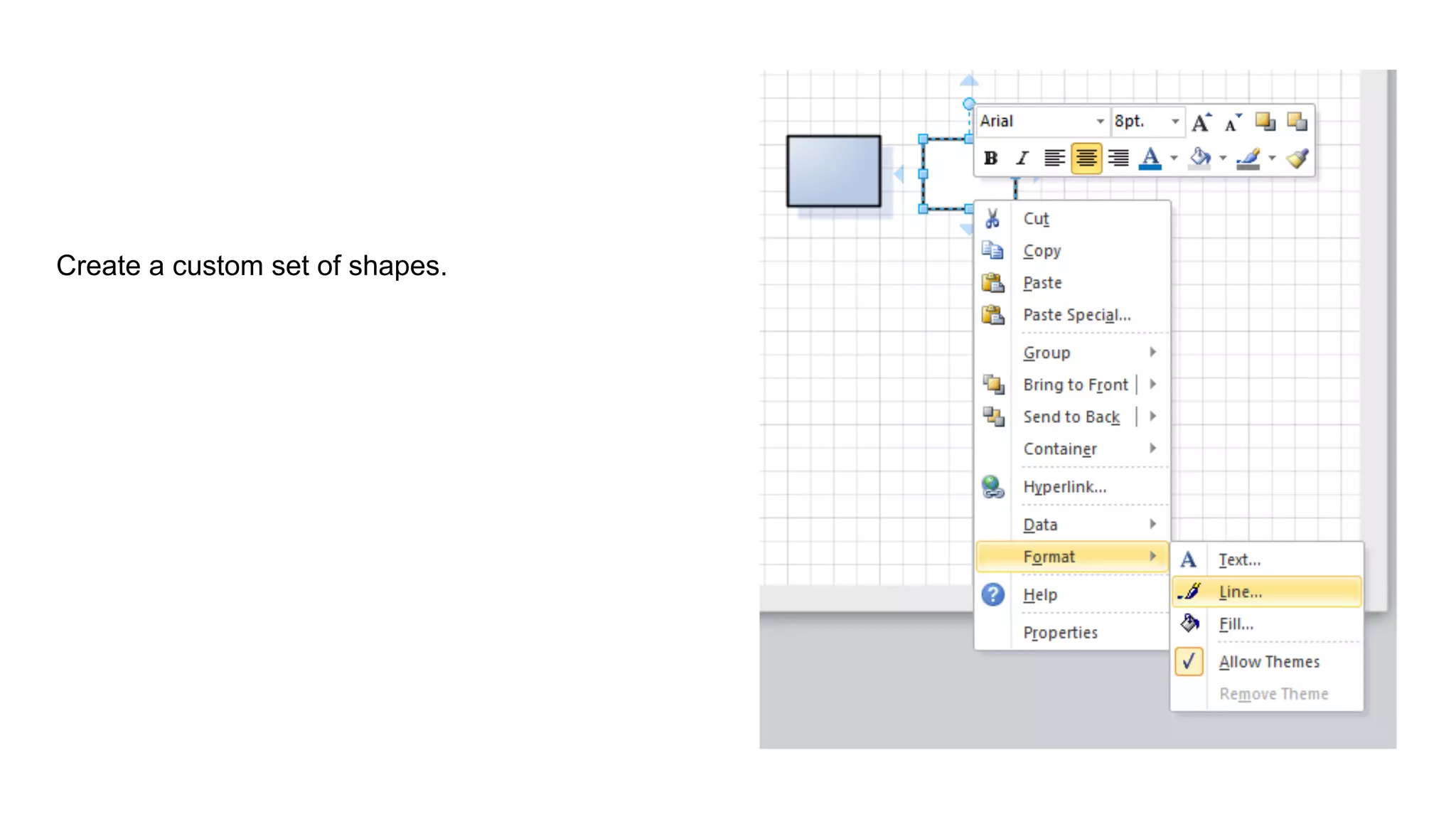Expand the Data submenu
The width and height of the screenshot is (1456, 819).
[x=1071, y=525]
